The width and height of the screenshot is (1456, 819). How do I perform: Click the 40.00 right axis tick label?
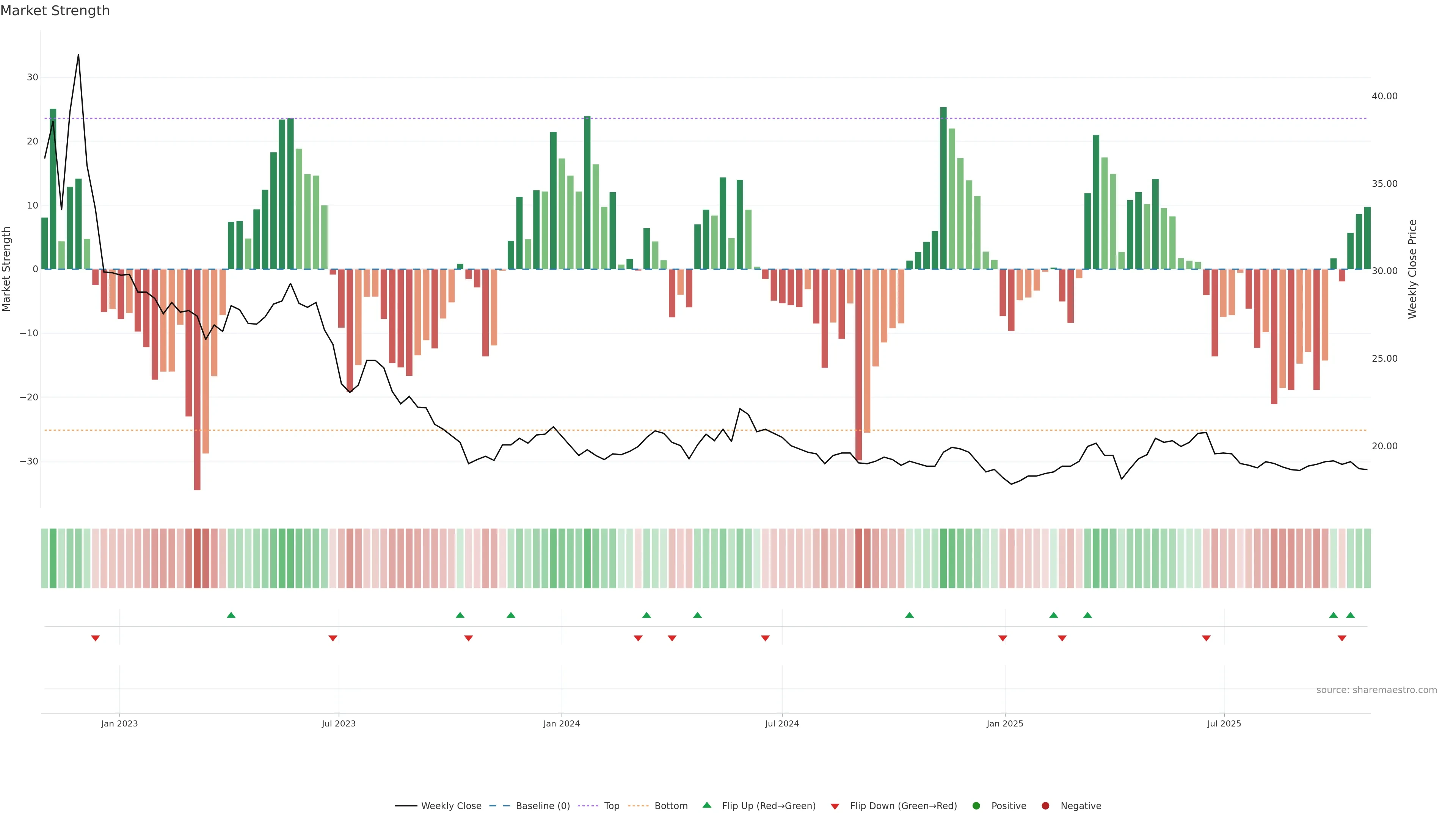(1384, 96)
